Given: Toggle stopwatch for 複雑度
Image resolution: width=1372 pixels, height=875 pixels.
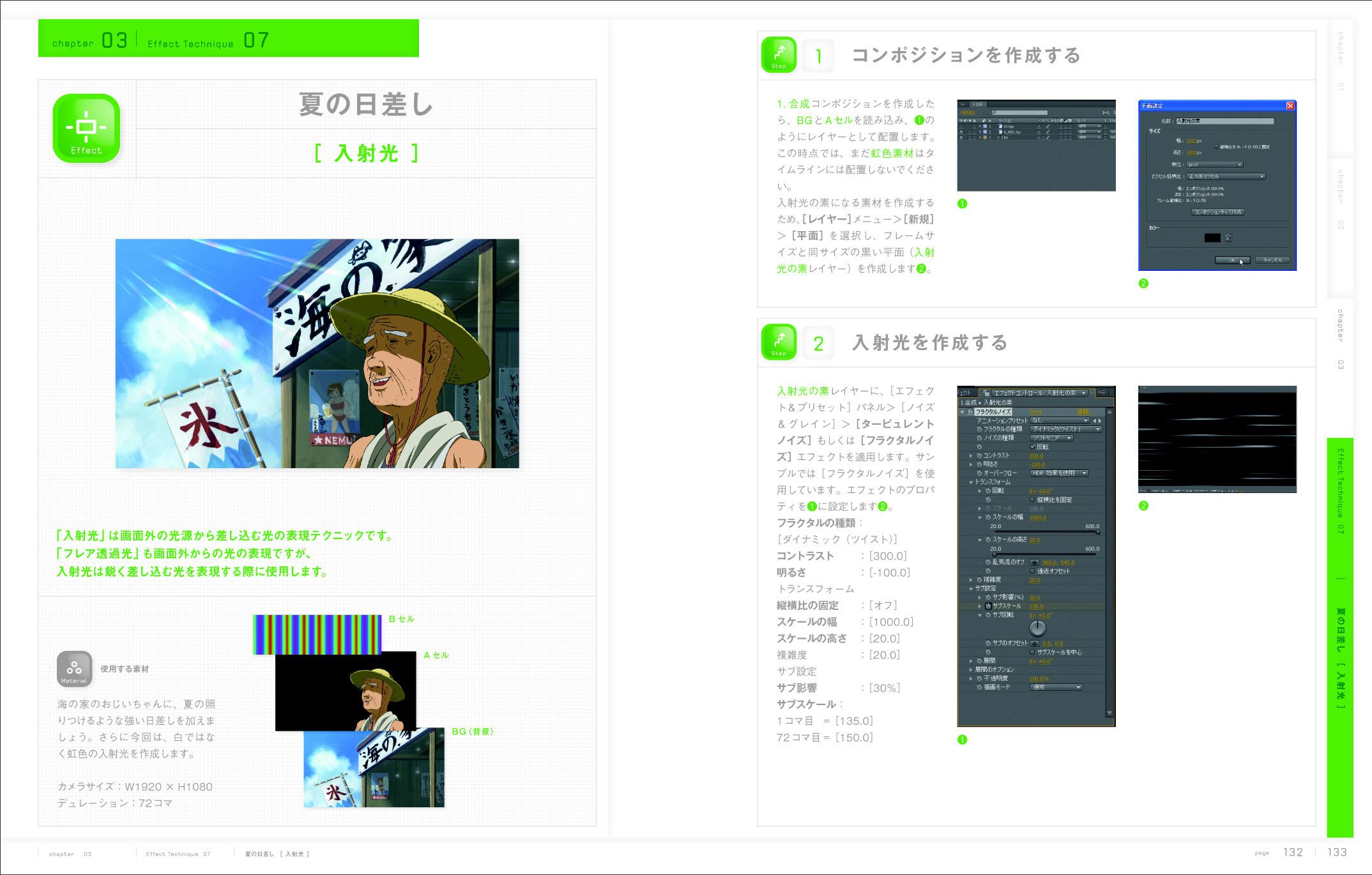Looking at the screenshot, I should [x=979, y=579].
